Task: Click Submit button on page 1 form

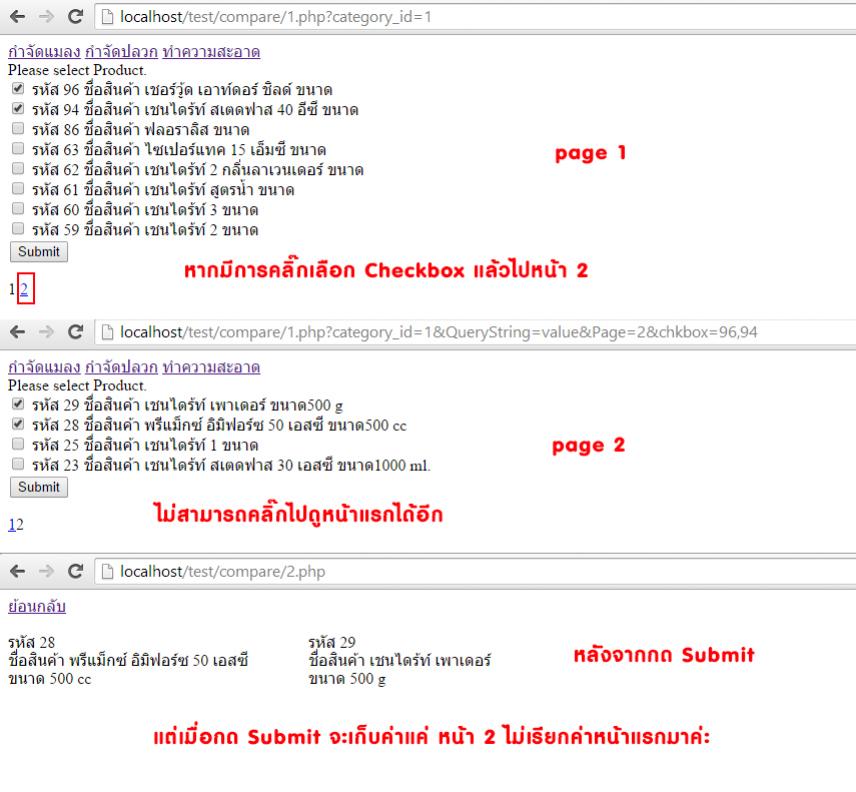Action: point(39,252)
